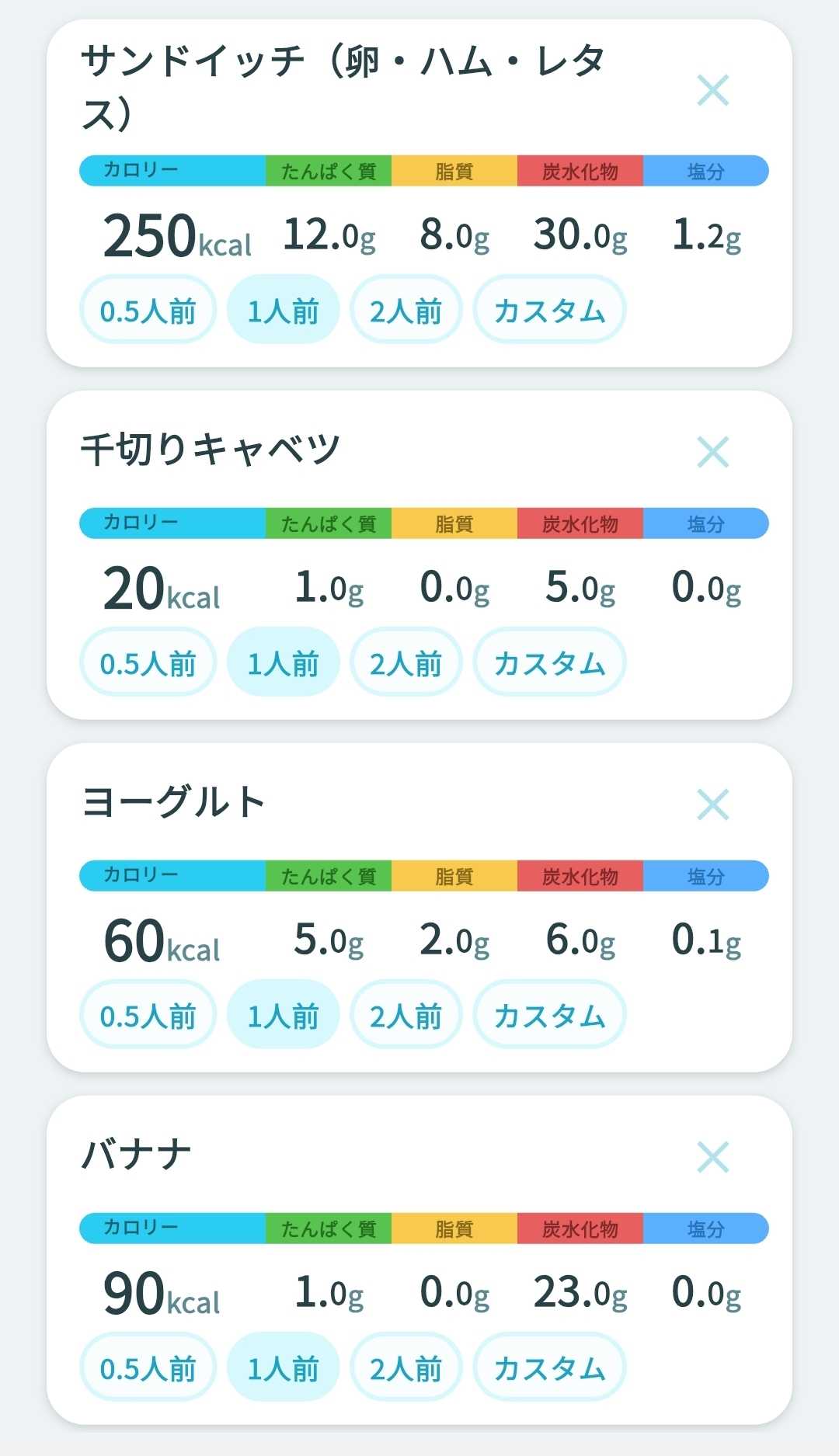
Task: Remove the サンドイッチ item with X icon
Action: tap(712, 90)
